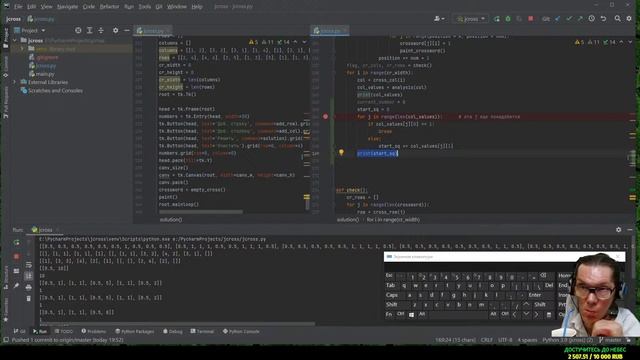Open Python interpreter selector in status bar
The width and height of the screenshot is (640, 360).
pos(567,340)
